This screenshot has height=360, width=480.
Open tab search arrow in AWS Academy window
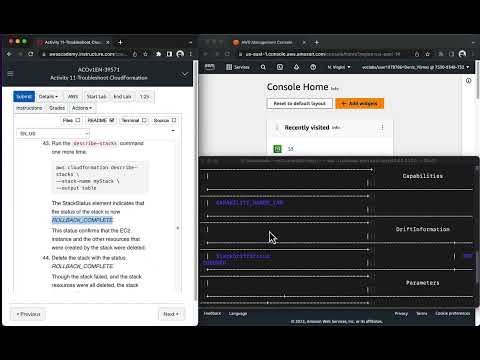pyautogui.click(x=190, y=42)
